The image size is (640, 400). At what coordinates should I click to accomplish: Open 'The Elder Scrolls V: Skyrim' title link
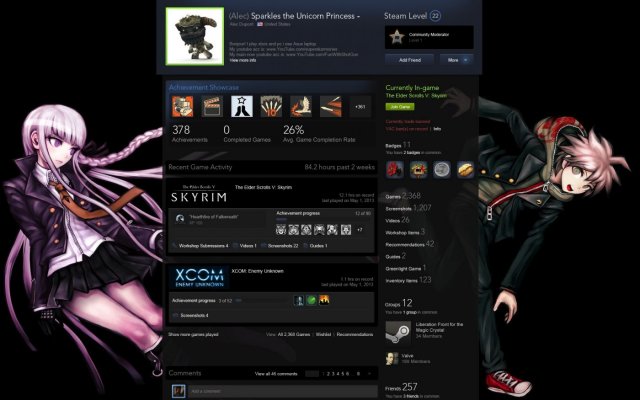263,187
